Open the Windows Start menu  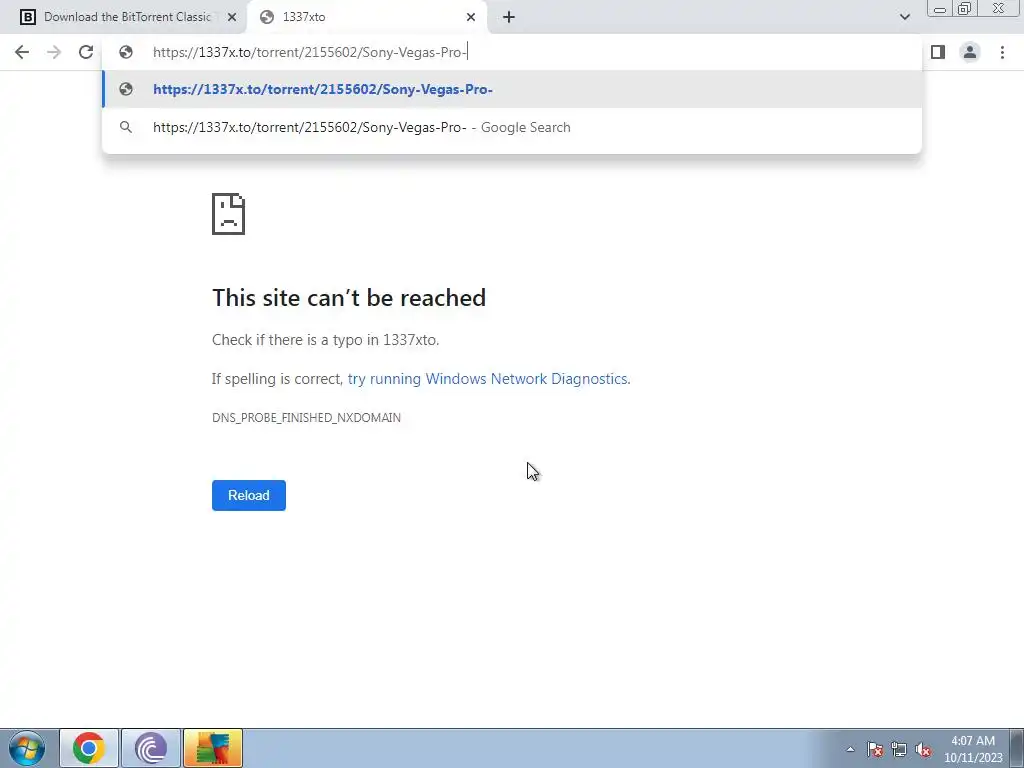pyautogui.click(x=26, y=748)
